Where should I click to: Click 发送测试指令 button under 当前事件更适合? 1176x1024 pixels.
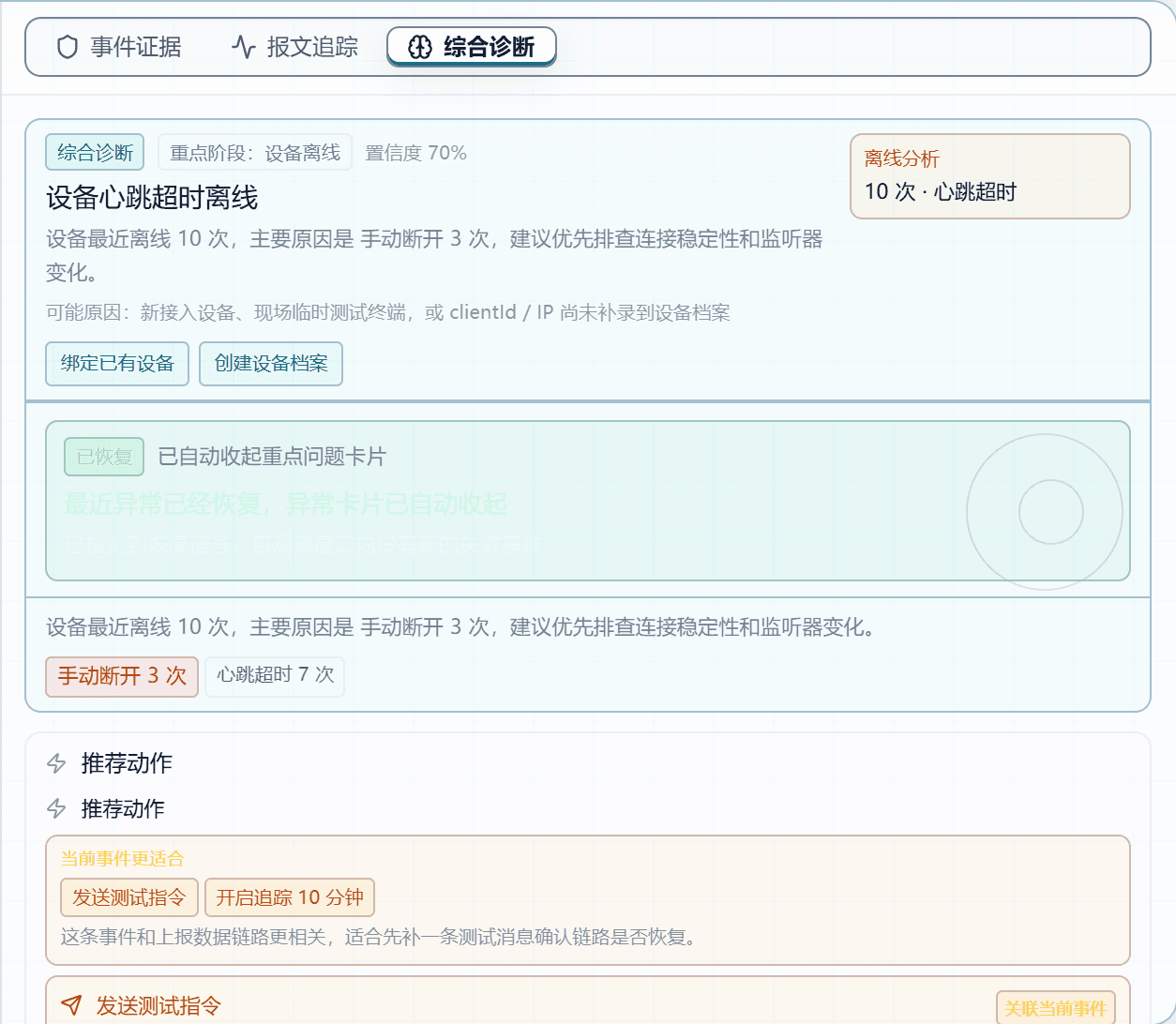(x=129, y=897)
